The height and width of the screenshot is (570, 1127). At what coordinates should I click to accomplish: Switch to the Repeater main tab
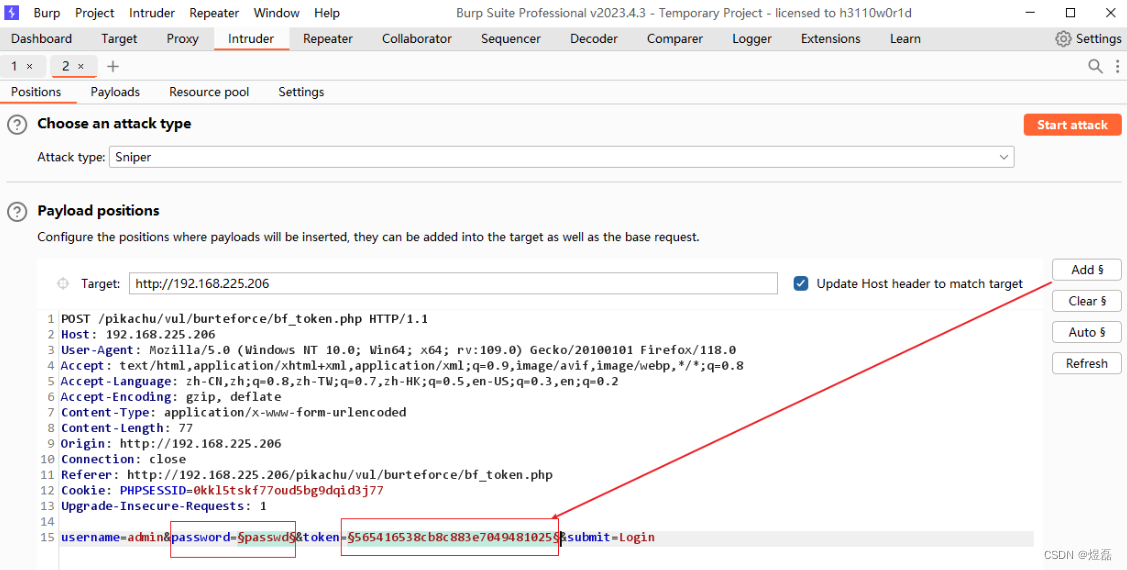[328, 39]
